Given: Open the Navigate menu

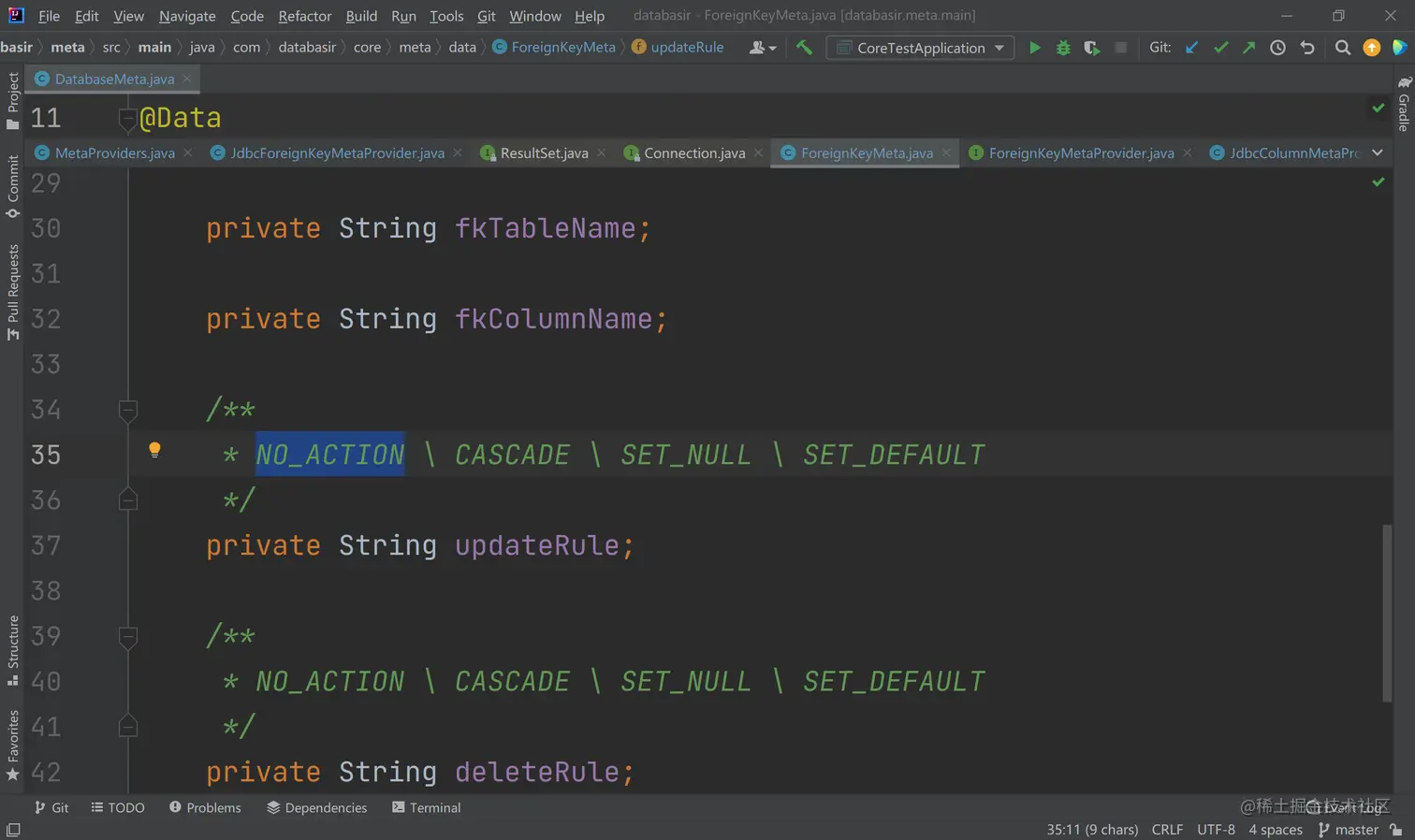Looking at the screenshot, I should coord(187,16).
